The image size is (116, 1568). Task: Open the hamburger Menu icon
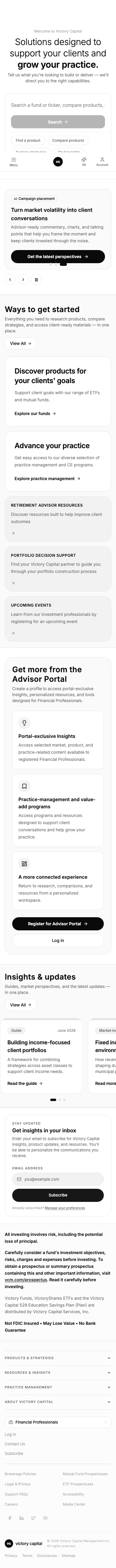(13, 161)
